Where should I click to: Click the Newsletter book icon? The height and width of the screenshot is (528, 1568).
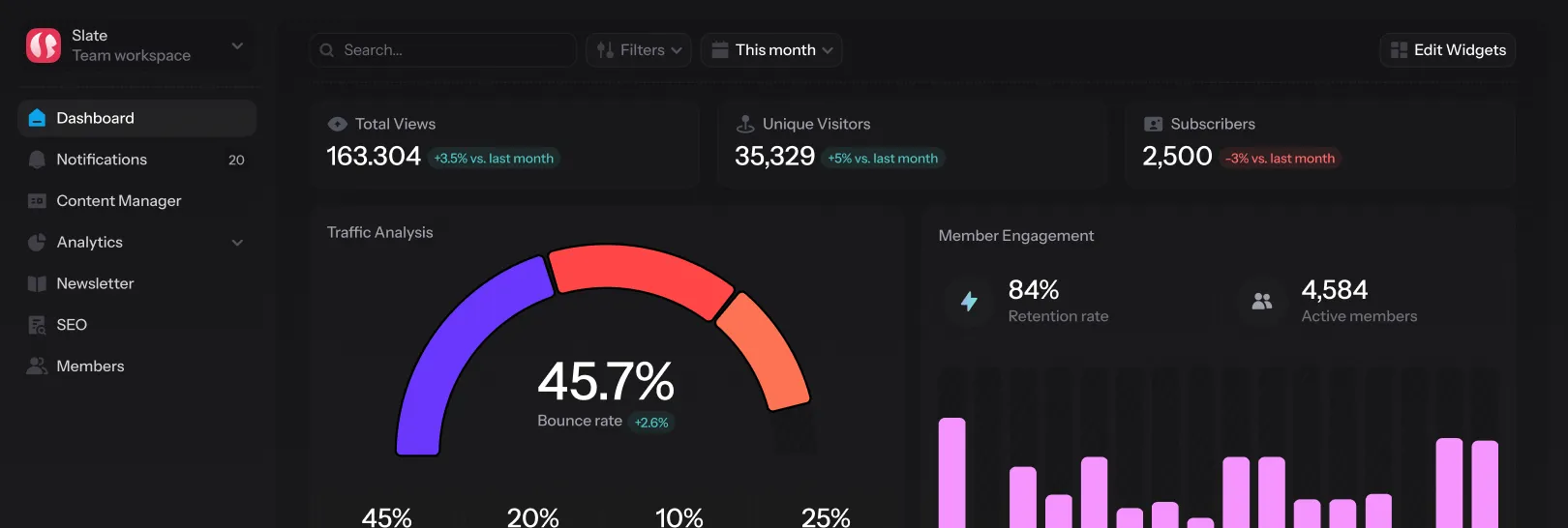coord(37,283)
